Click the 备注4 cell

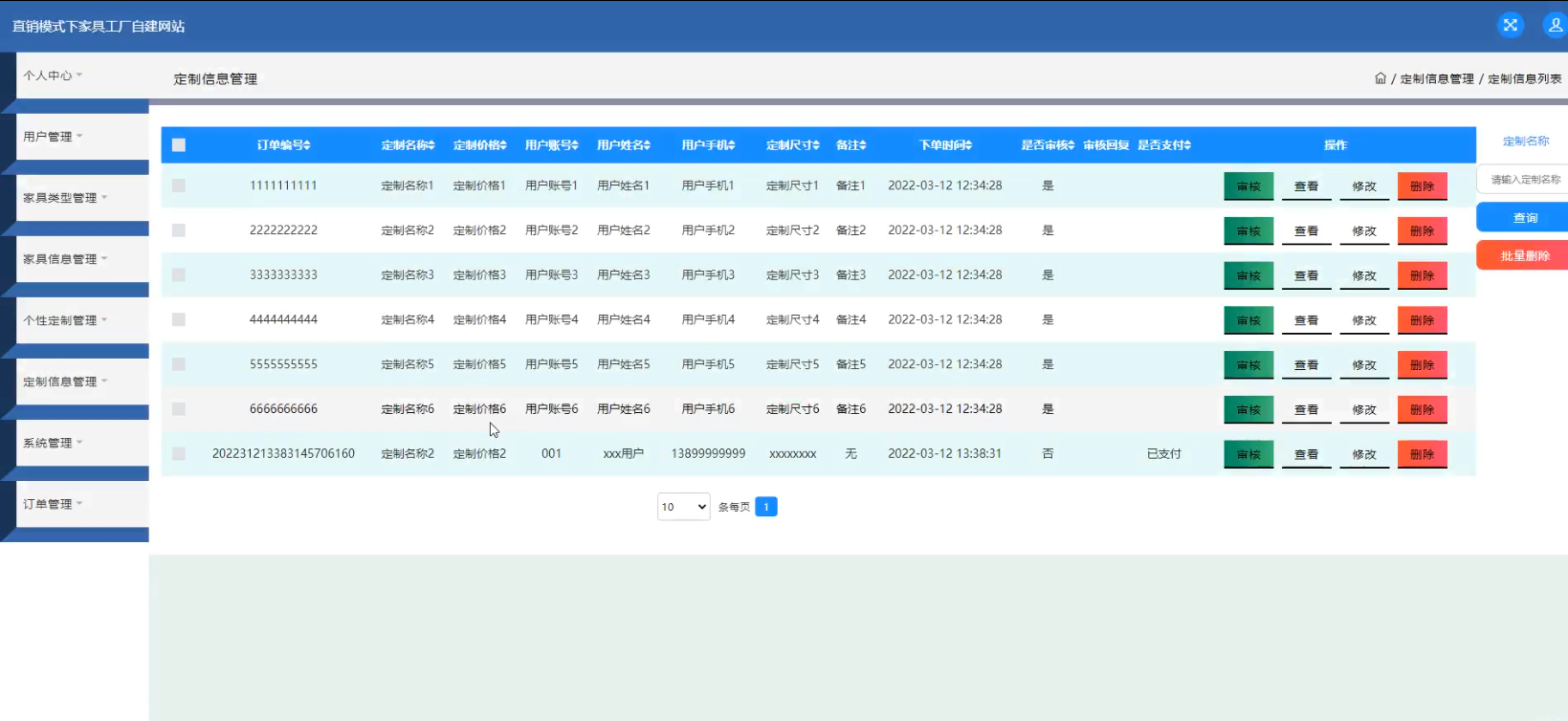pos(851,319)
